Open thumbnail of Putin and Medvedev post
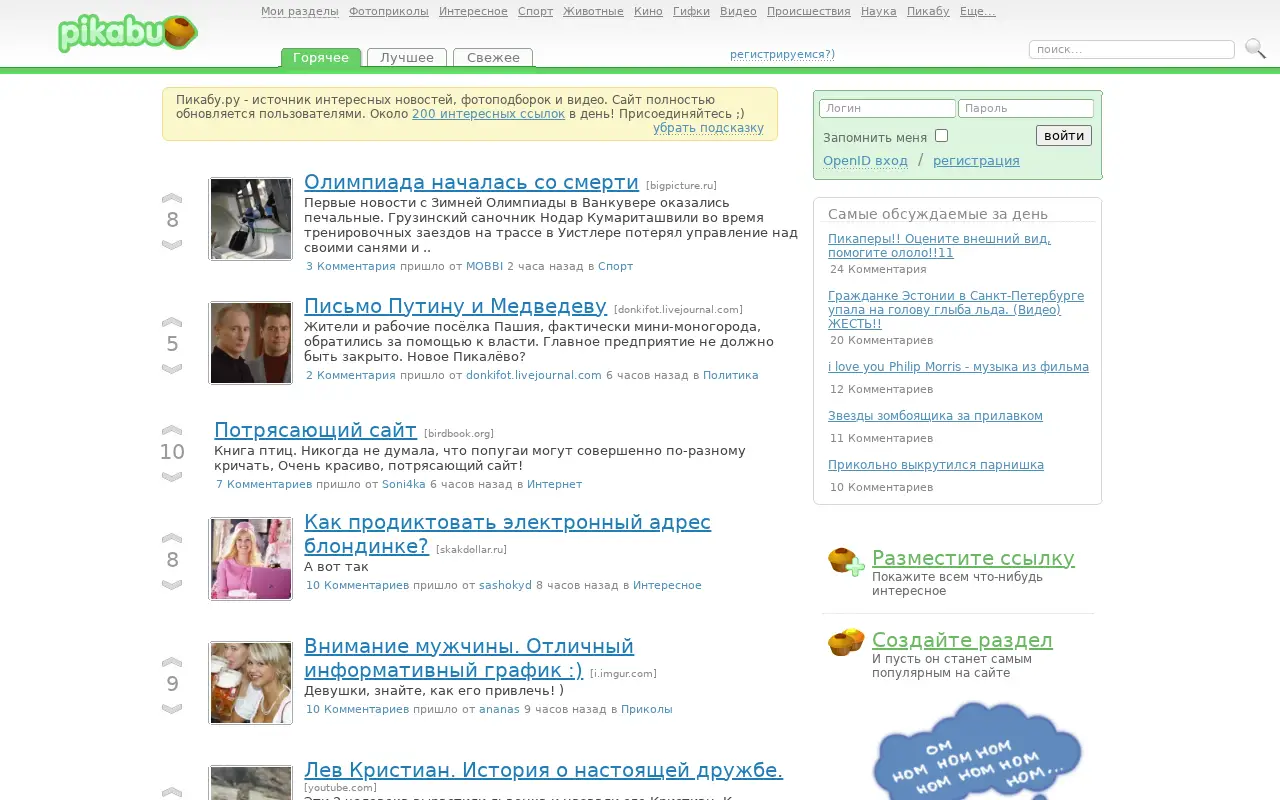Screen dimensions: 1280x800 click(251, 343)
